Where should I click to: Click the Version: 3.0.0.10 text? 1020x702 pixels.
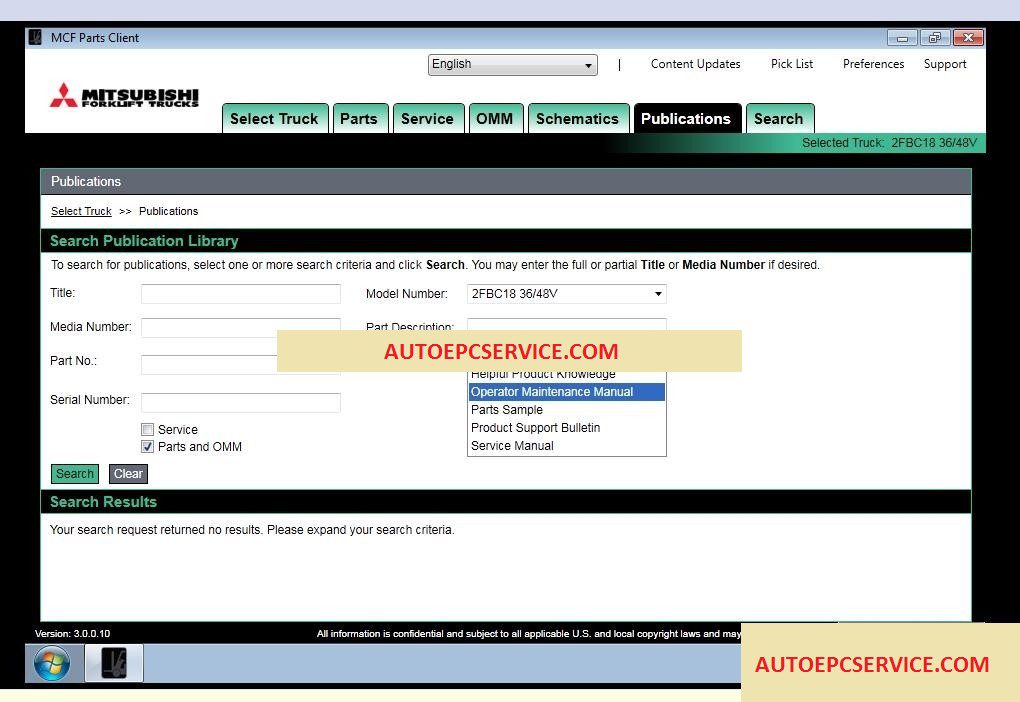coord(72,634)
